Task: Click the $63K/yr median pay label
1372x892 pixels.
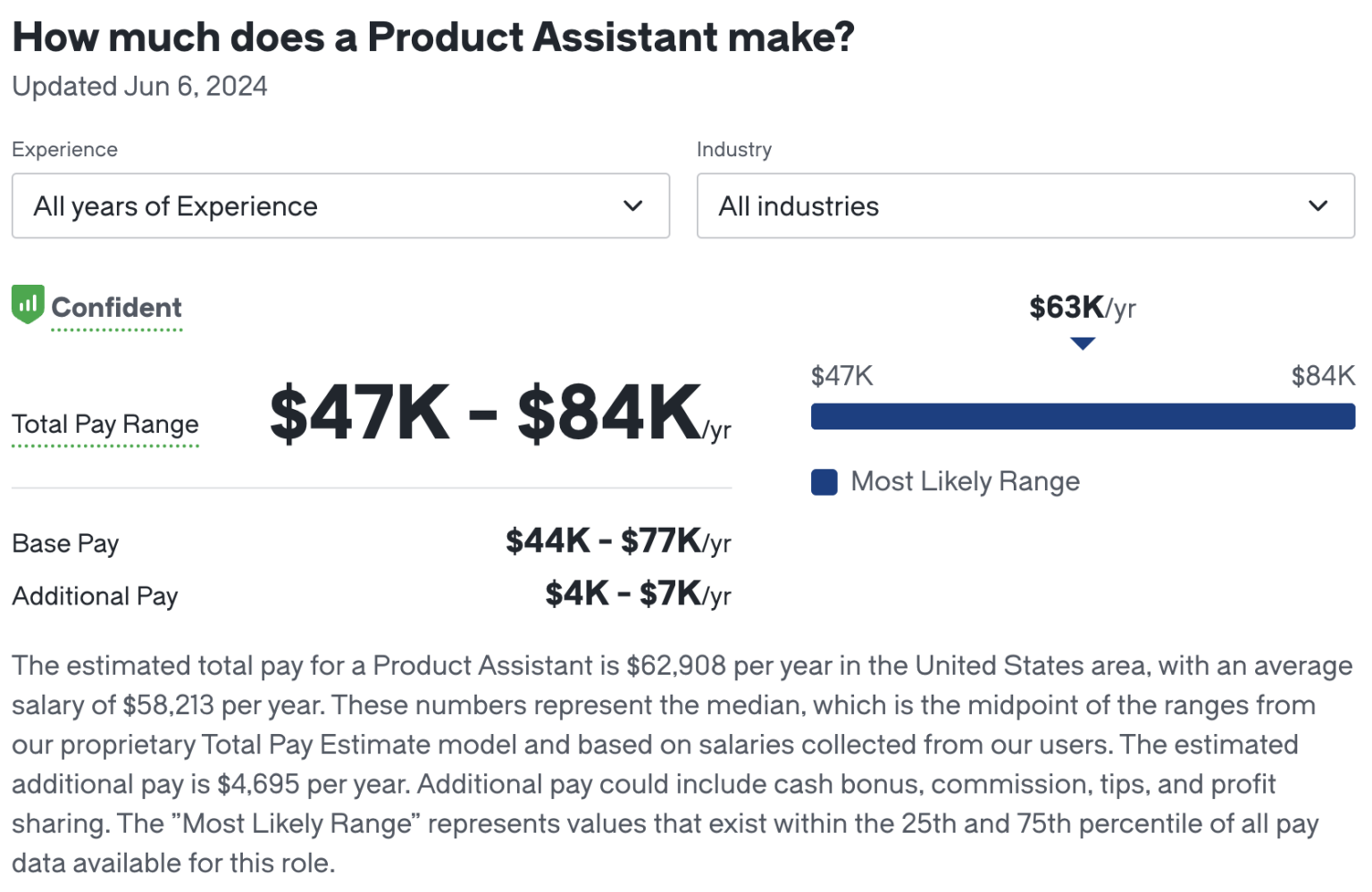Action: 1082,307
